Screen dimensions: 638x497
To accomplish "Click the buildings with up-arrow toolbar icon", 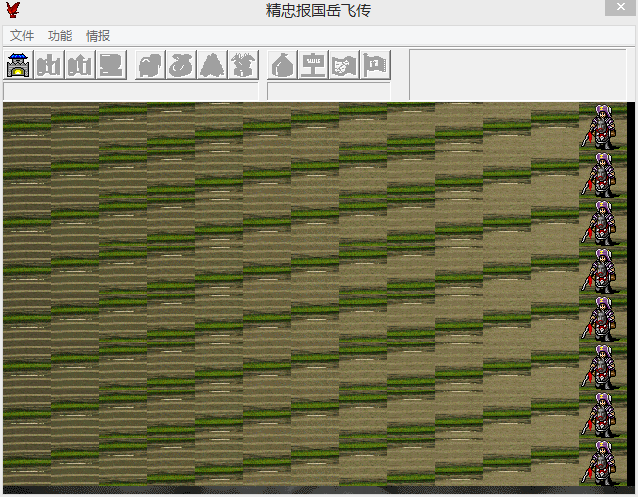I will pos(80,65).
